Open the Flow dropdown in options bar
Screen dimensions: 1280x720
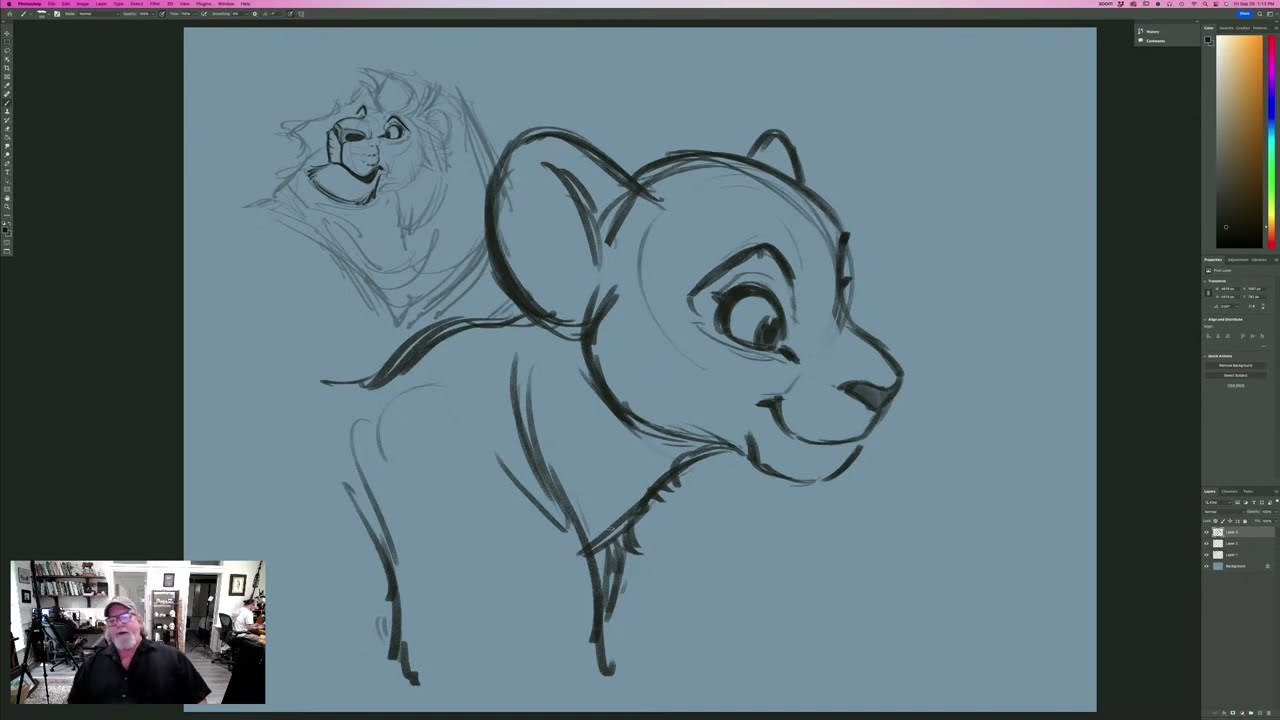(195, 13)
